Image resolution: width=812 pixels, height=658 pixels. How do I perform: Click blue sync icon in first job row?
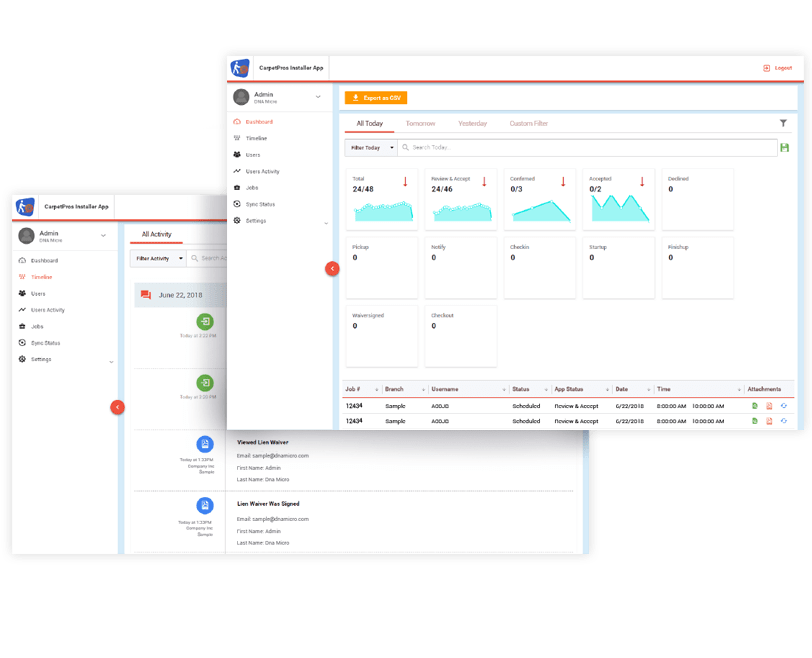(784, 406)
